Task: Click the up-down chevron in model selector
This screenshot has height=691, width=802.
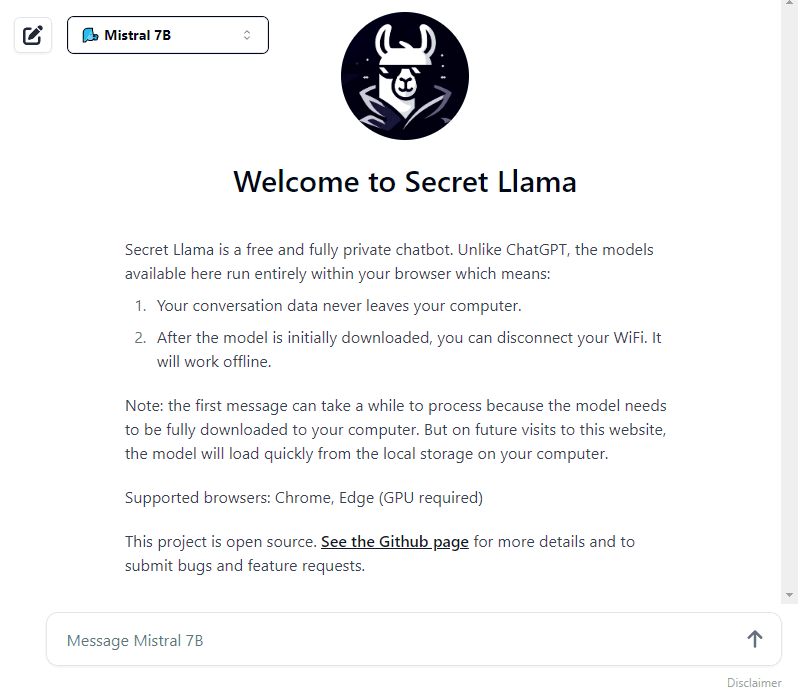Action: coord(247,35)
